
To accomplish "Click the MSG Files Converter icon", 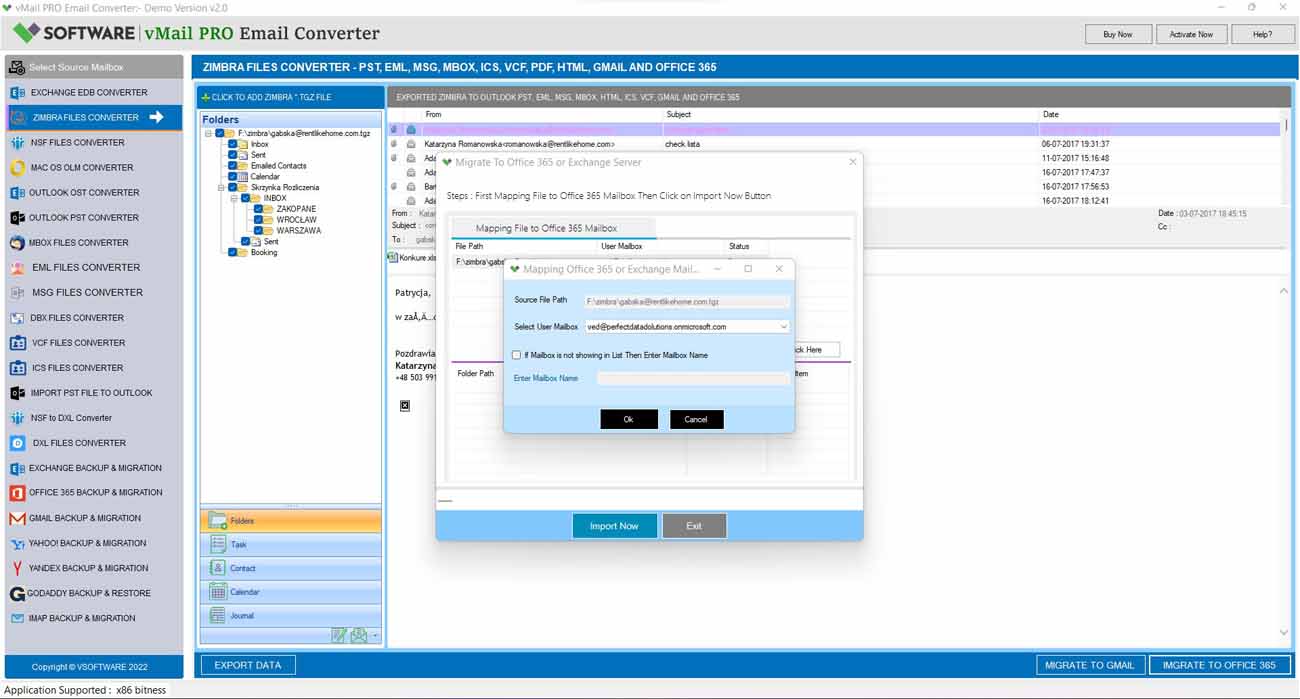I will (17, 292).
